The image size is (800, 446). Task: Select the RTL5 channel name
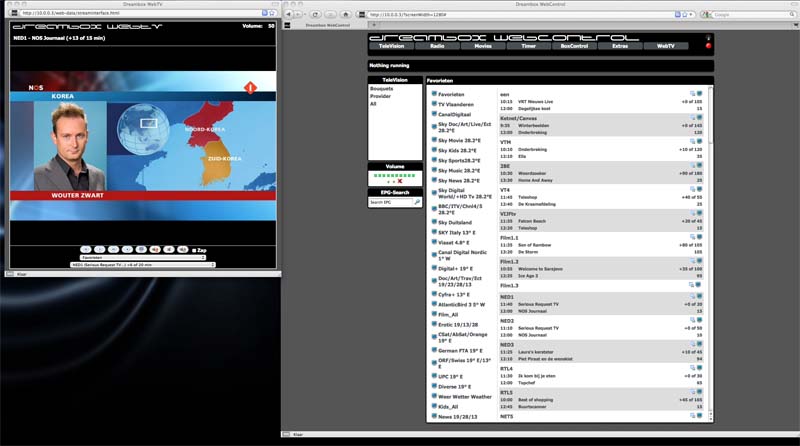(506, 393)
